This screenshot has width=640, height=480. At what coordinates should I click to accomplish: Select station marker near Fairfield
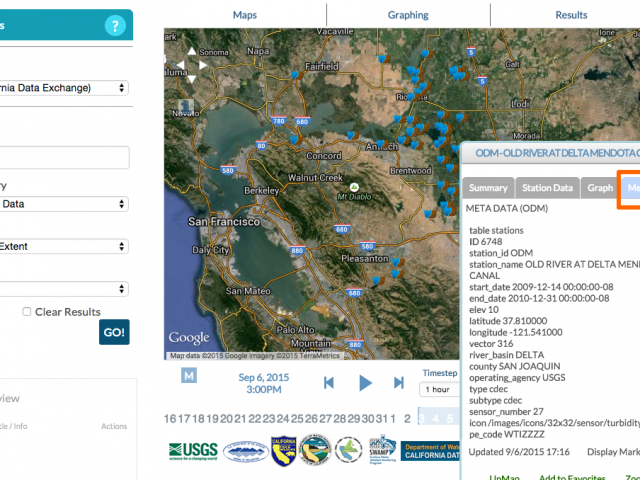tap(295, 75)
